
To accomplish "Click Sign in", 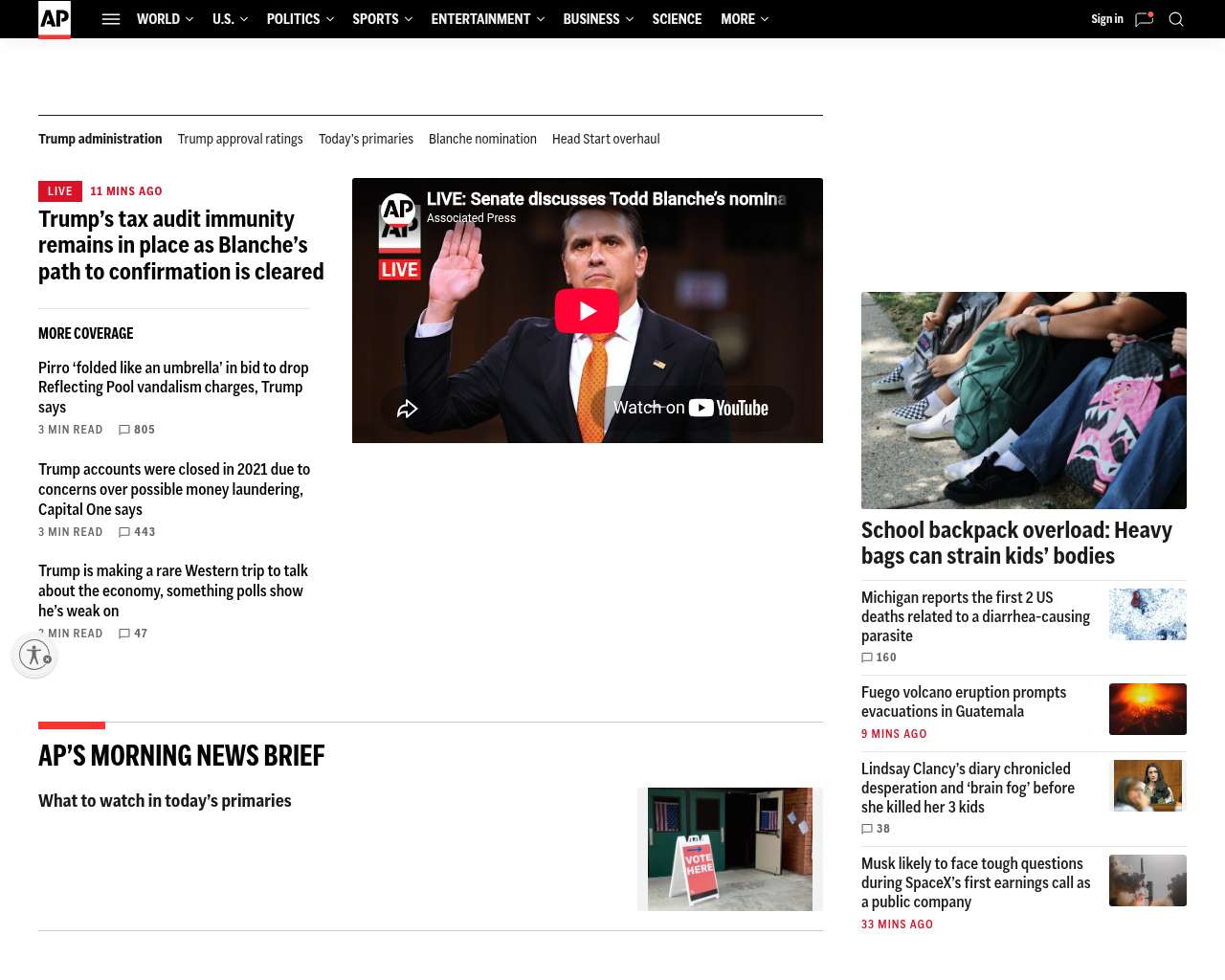I will [x=1107, y=19].
